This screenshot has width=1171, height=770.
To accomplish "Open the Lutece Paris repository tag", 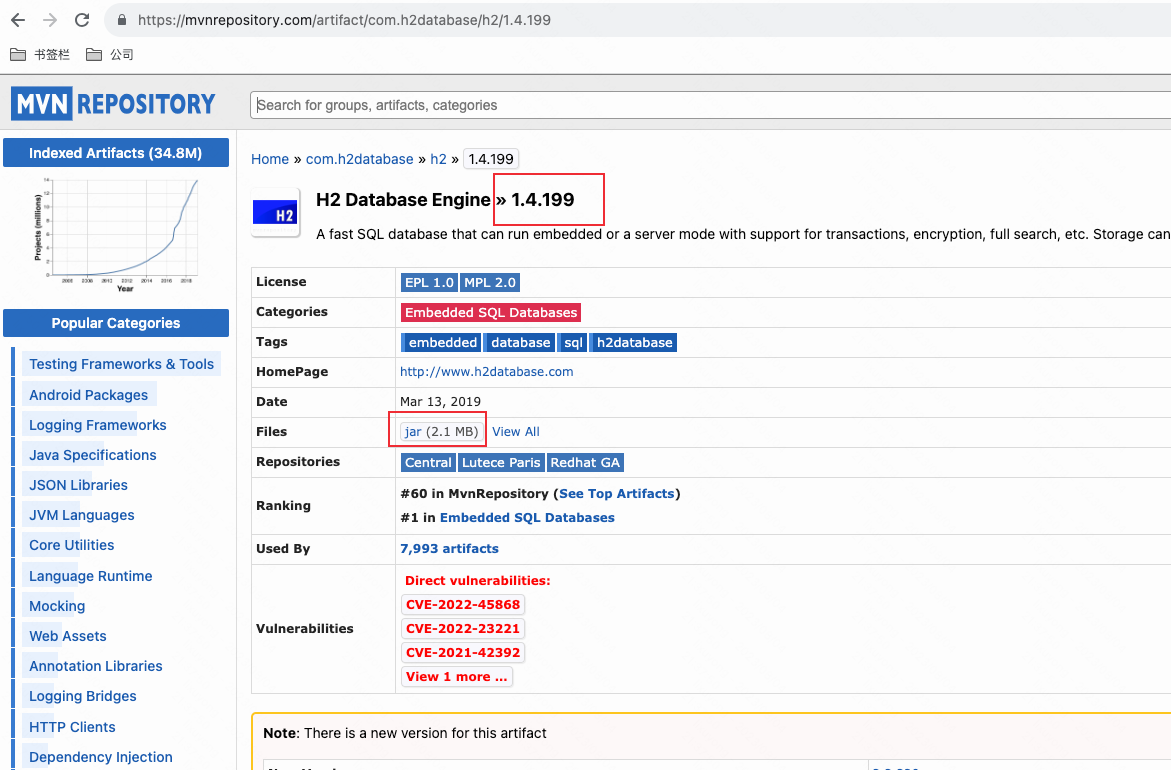I will [x=501, y=463].
